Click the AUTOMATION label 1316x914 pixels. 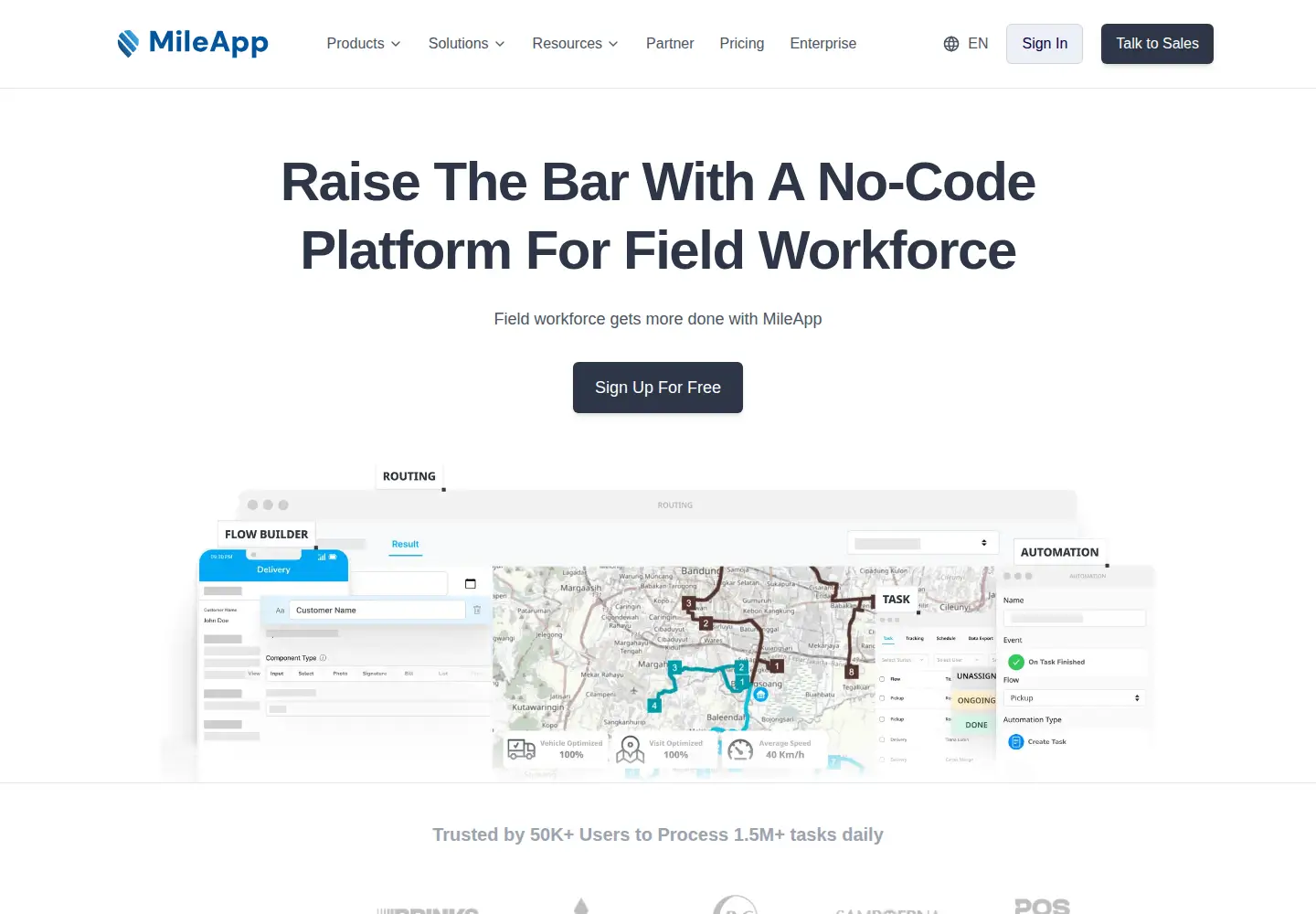1060,552
